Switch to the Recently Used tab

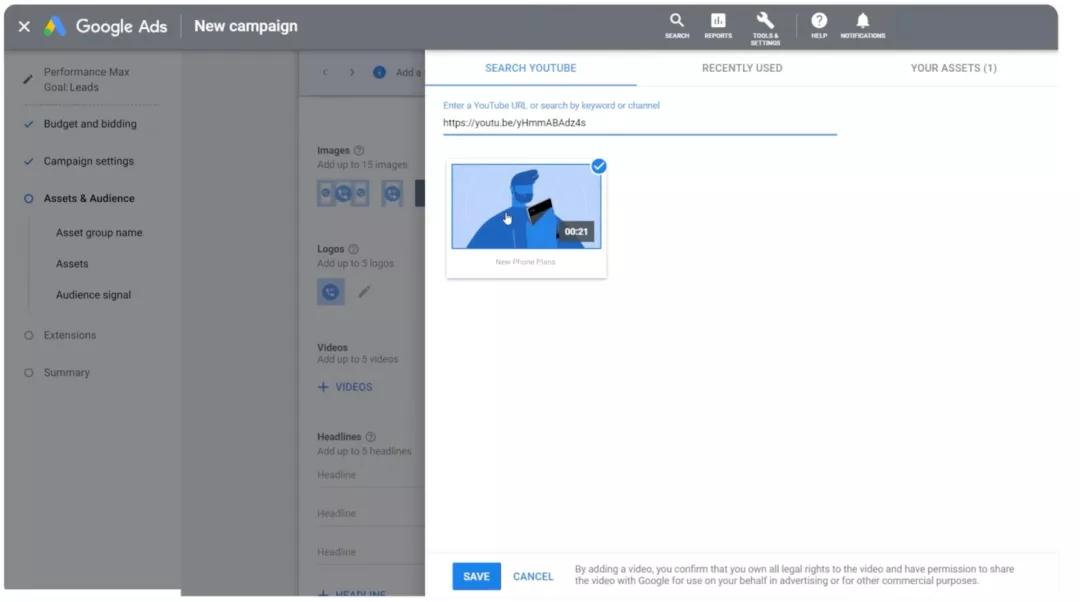742,68
